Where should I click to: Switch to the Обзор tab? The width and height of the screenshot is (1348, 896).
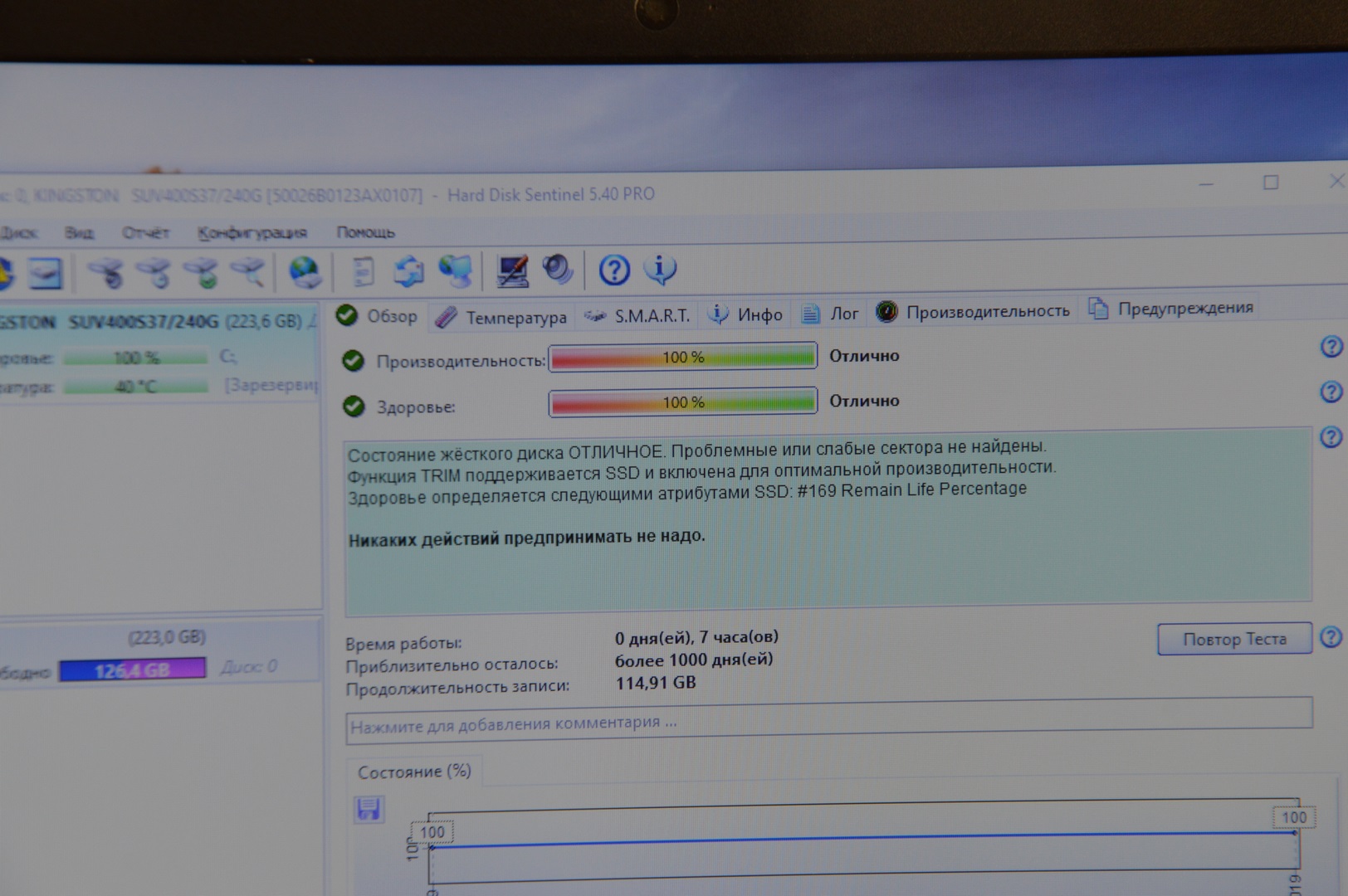tap(379, 316)
